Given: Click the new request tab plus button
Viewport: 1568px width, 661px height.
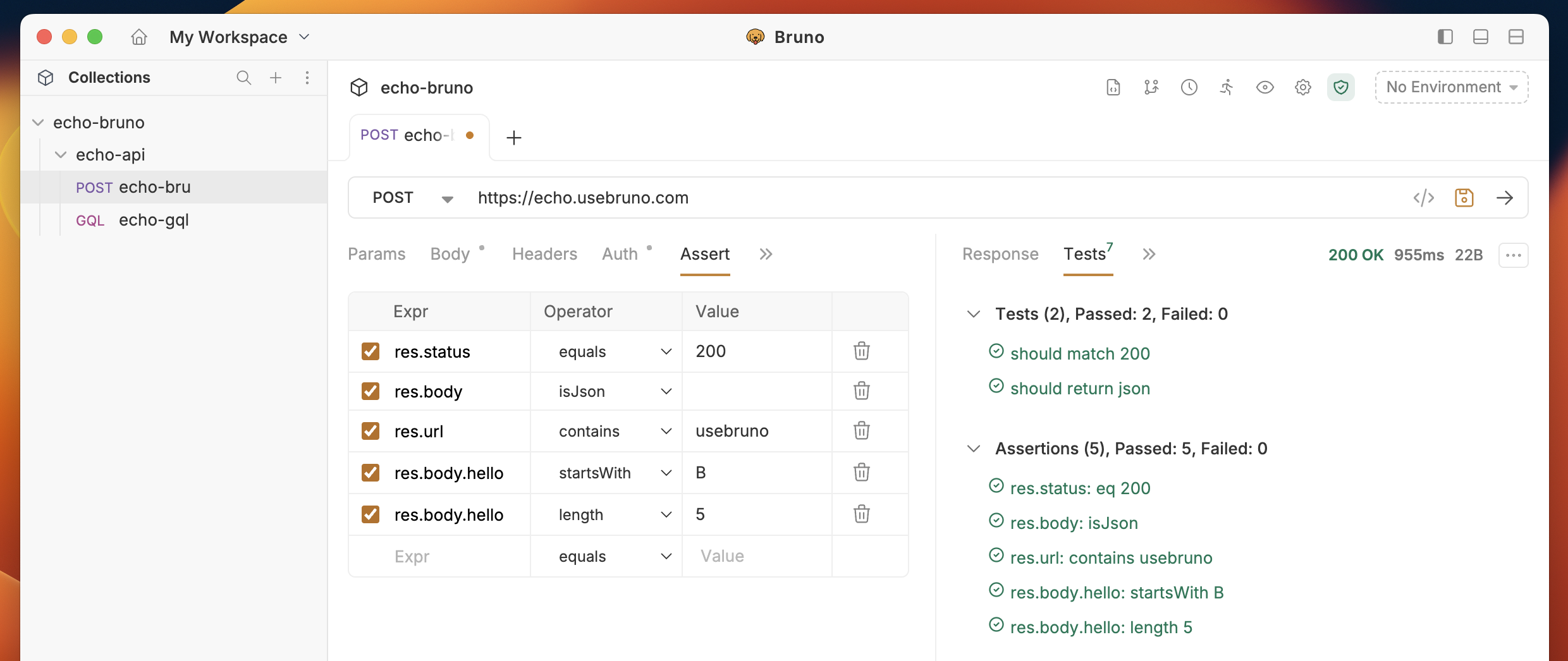Looking at the screenshot, I should pos(514,137).
